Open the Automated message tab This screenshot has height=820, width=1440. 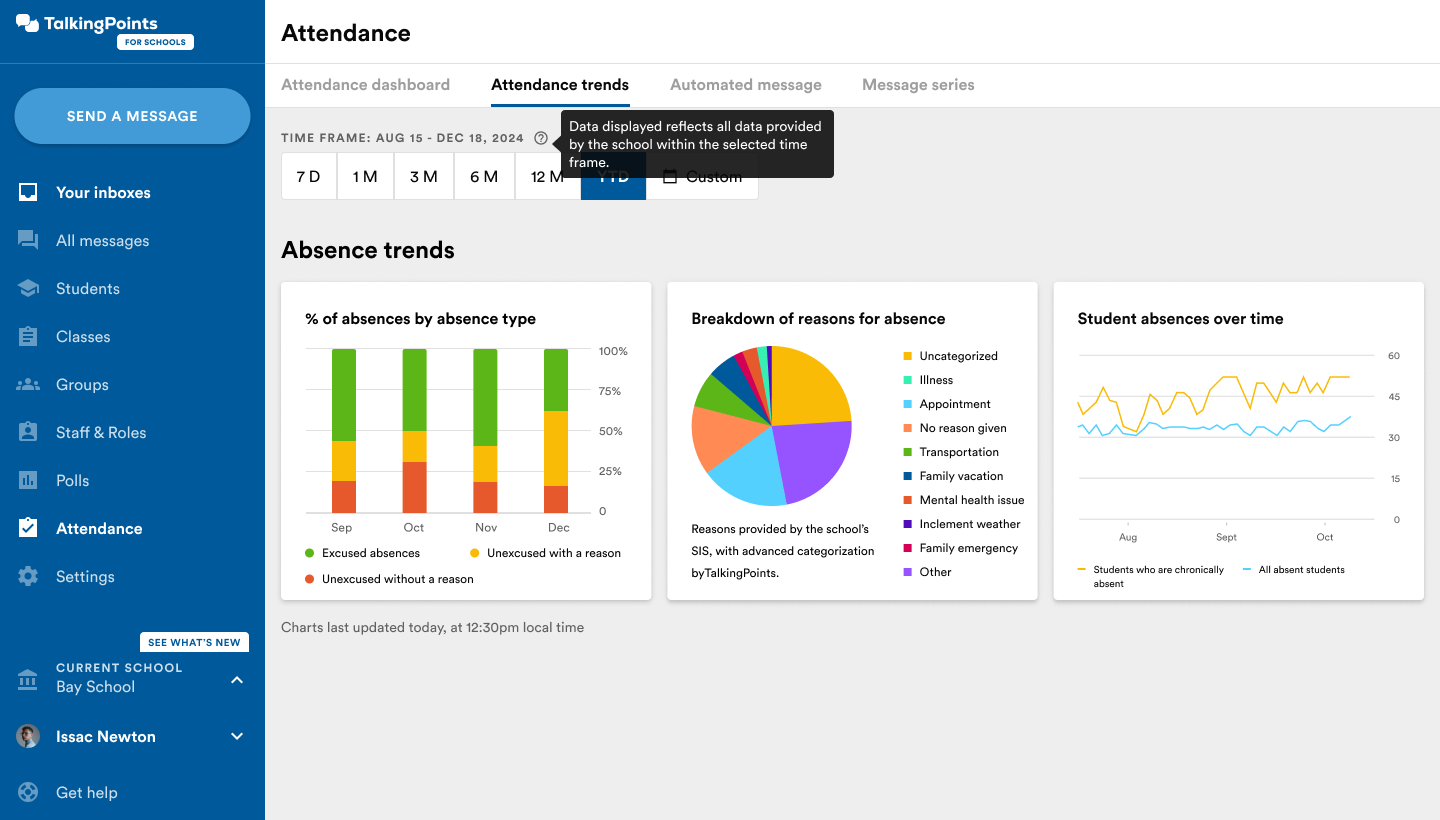(745, 85)
